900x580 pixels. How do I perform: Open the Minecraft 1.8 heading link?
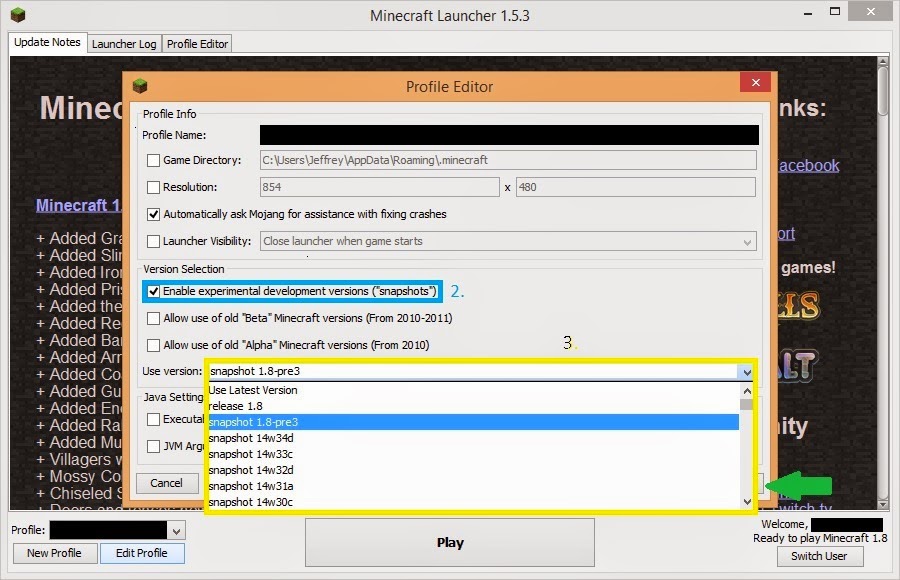pyautogui.click(x=79, y=205)
